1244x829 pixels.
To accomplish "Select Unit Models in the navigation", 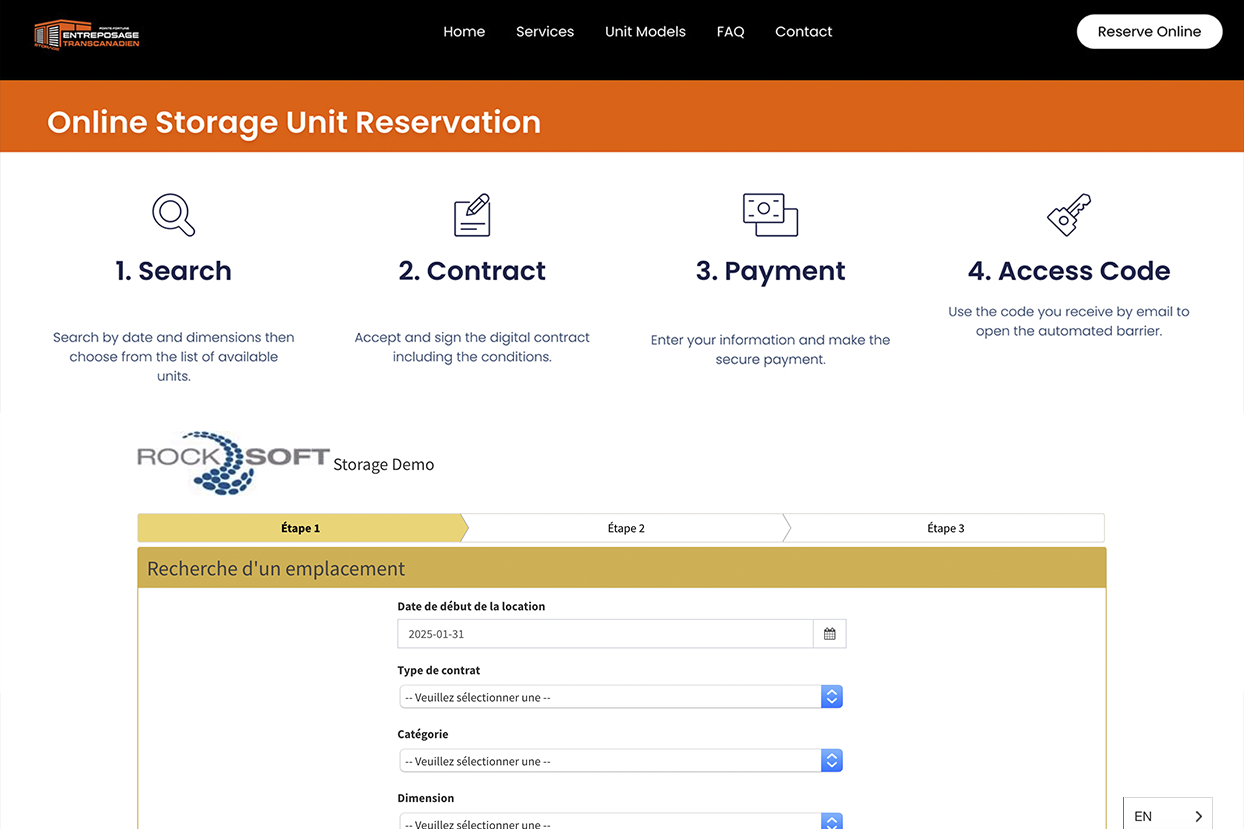I will coord(645,31).
